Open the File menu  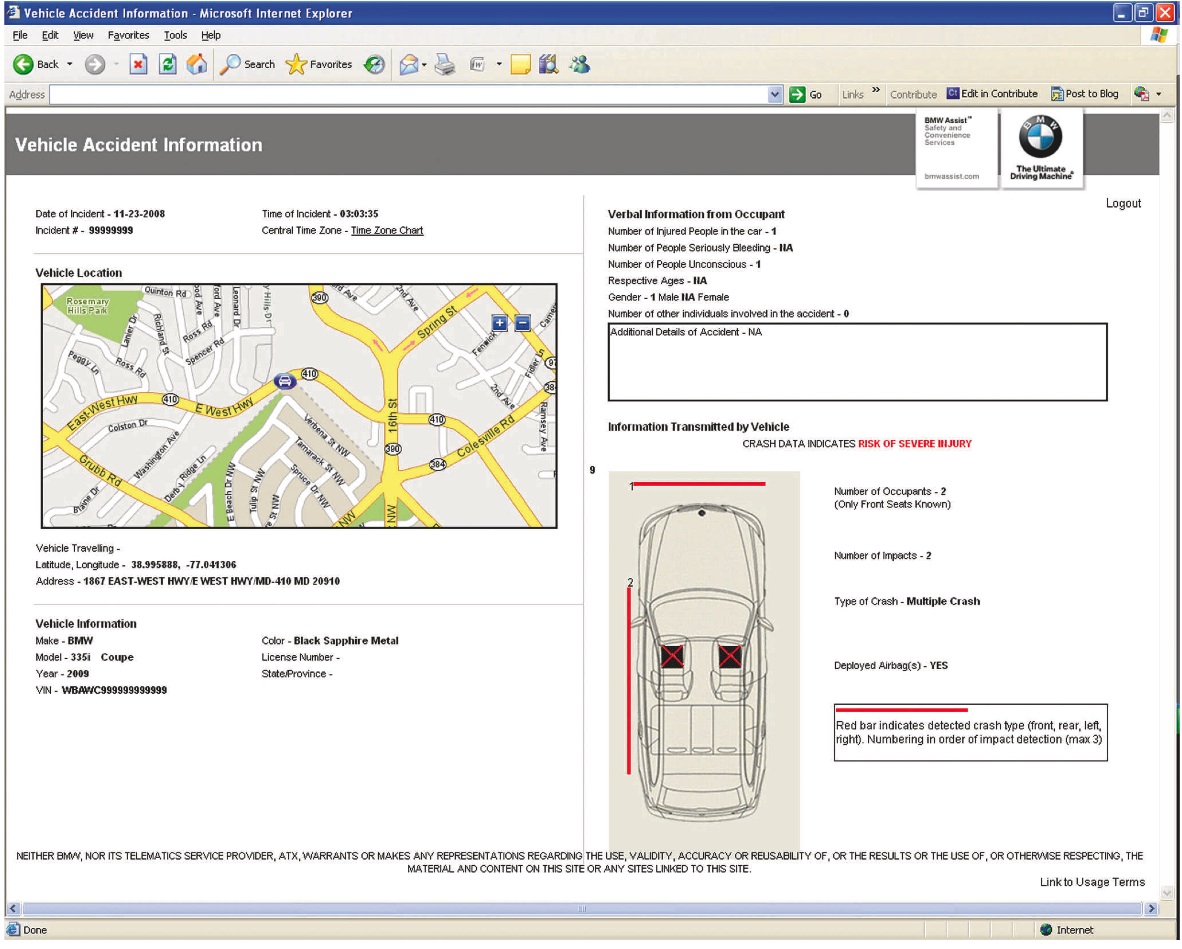point(20,35)
